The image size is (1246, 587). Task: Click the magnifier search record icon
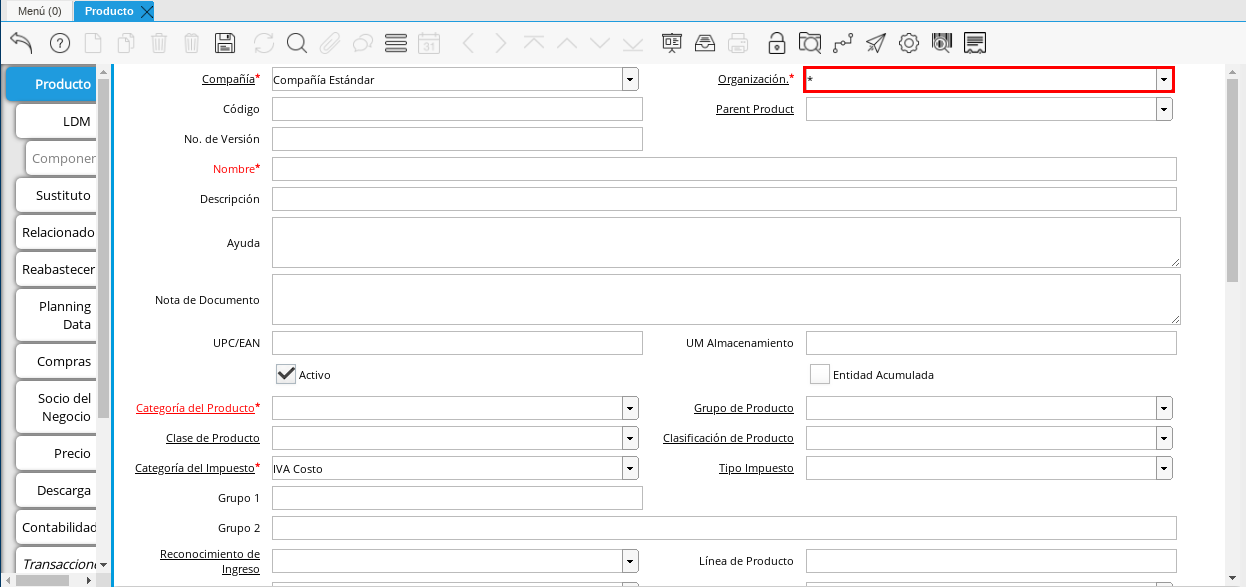click(296, 43)
